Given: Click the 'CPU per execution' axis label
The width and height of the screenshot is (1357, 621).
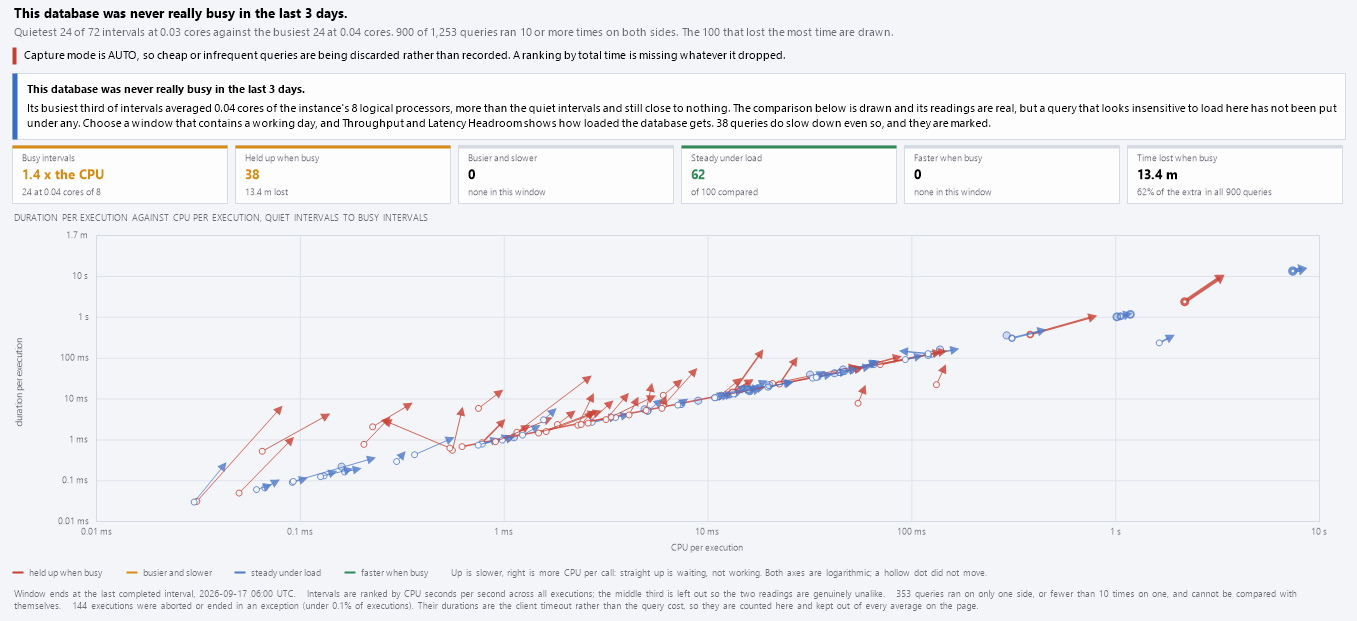Looking at the screenshot, I should click(707, 547).
